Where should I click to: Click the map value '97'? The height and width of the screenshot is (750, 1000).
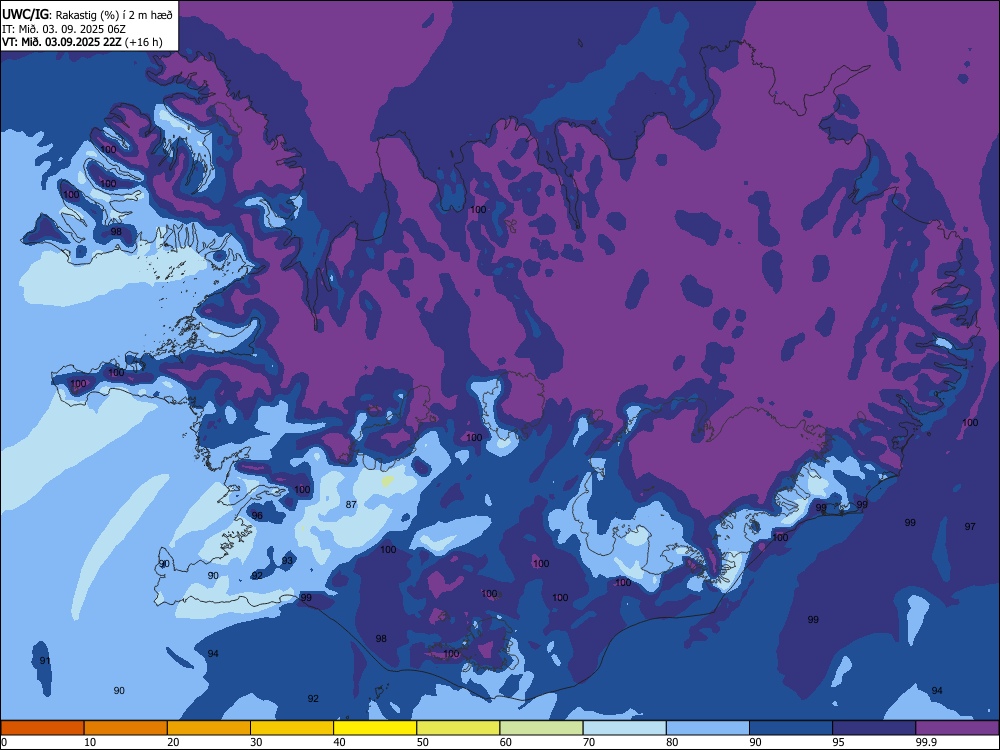pyautogui.click(x=970, y=526)
